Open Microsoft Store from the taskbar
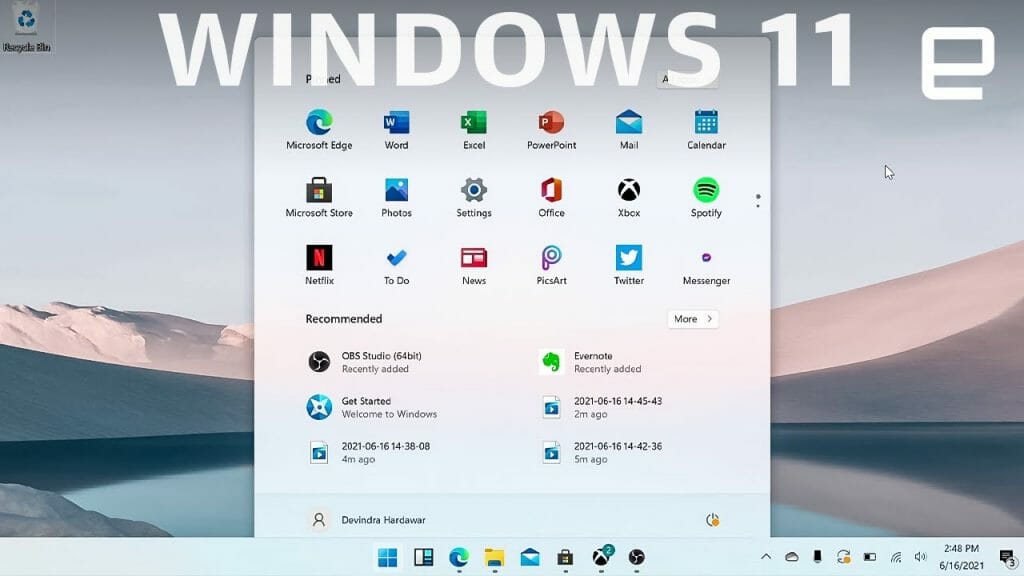1024x576 pixels. pyautogui.click(x=565, y=557)
